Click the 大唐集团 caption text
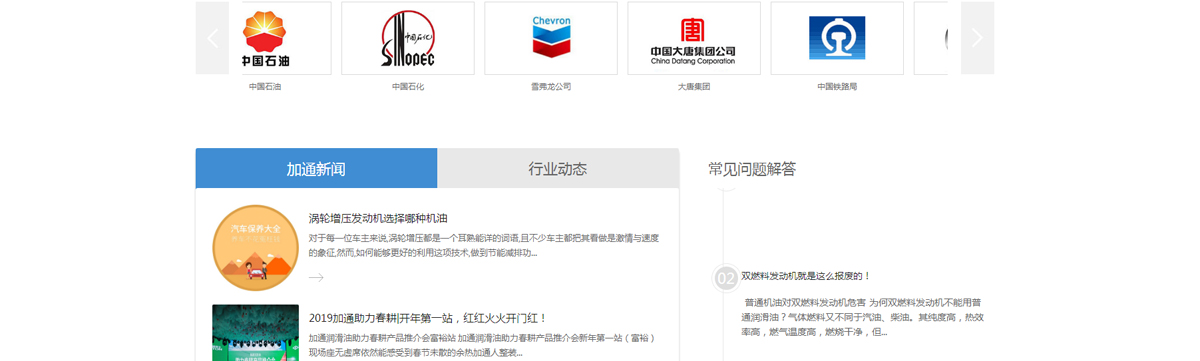Image resolution: width=1200 pixels, height=361 pixels. click(x=694, y=87)
